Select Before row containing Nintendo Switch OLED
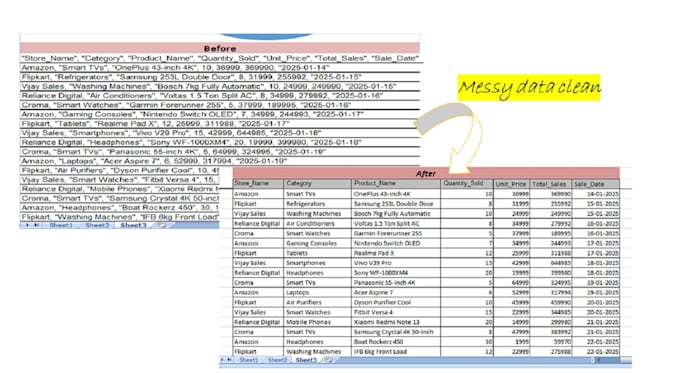 pos(220,114)
